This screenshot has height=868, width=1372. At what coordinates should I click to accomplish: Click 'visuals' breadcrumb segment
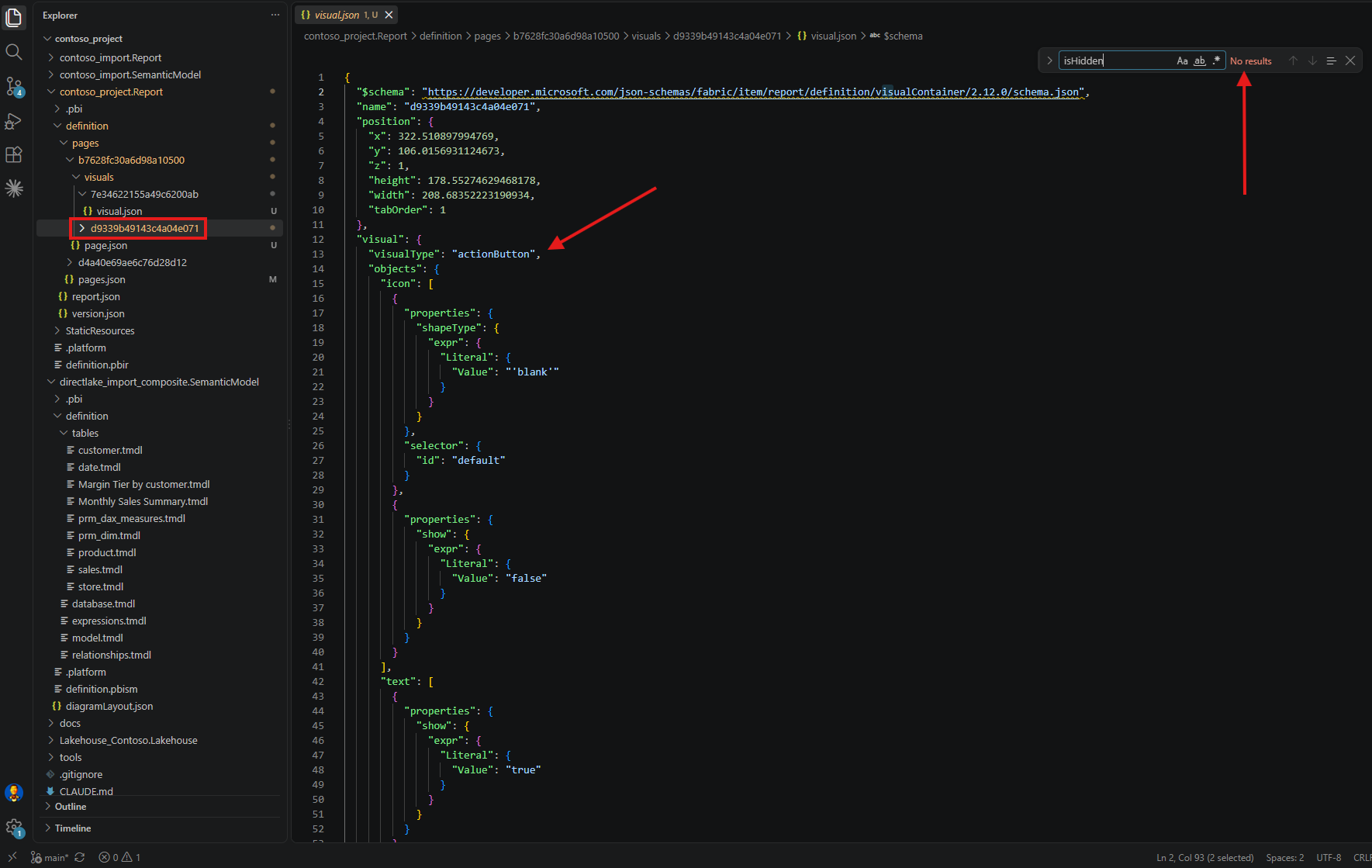coord(646,36)
